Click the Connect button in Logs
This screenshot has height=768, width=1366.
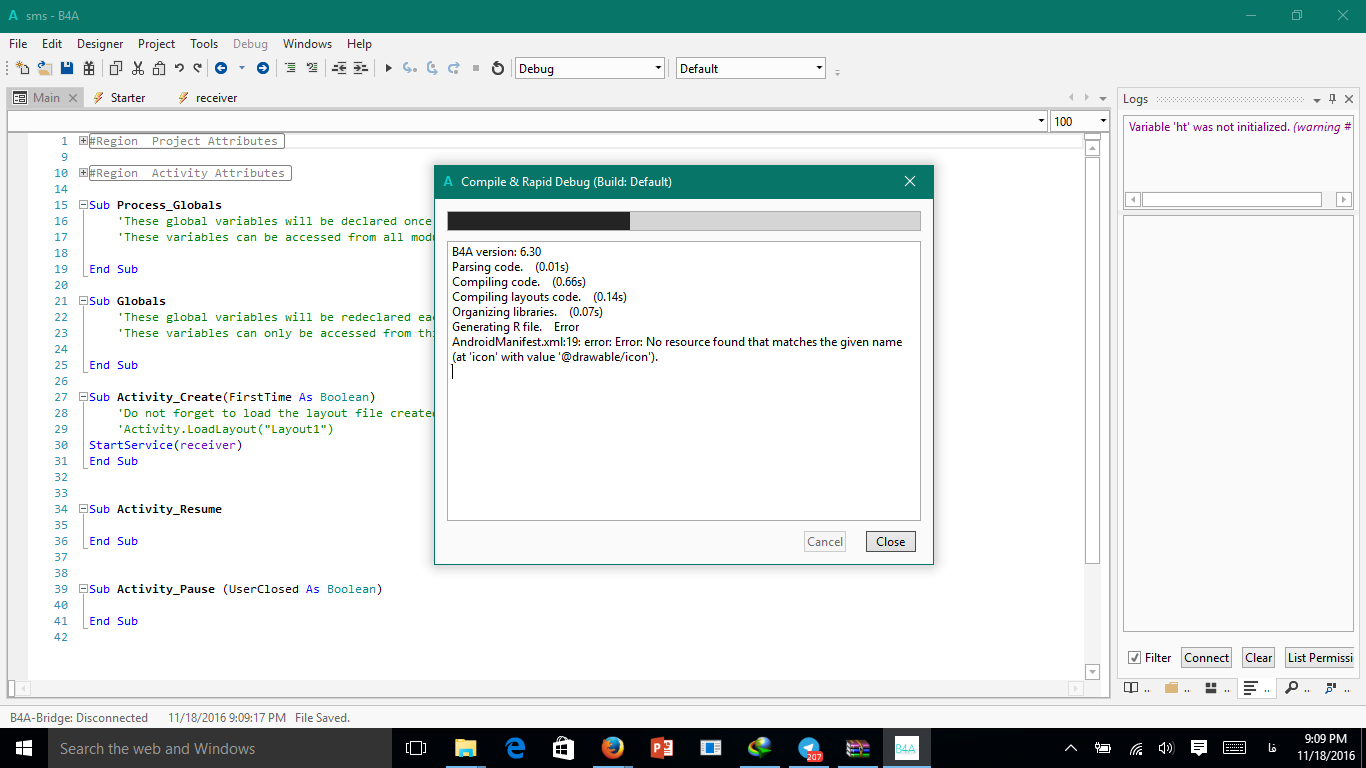point(1206,658)
